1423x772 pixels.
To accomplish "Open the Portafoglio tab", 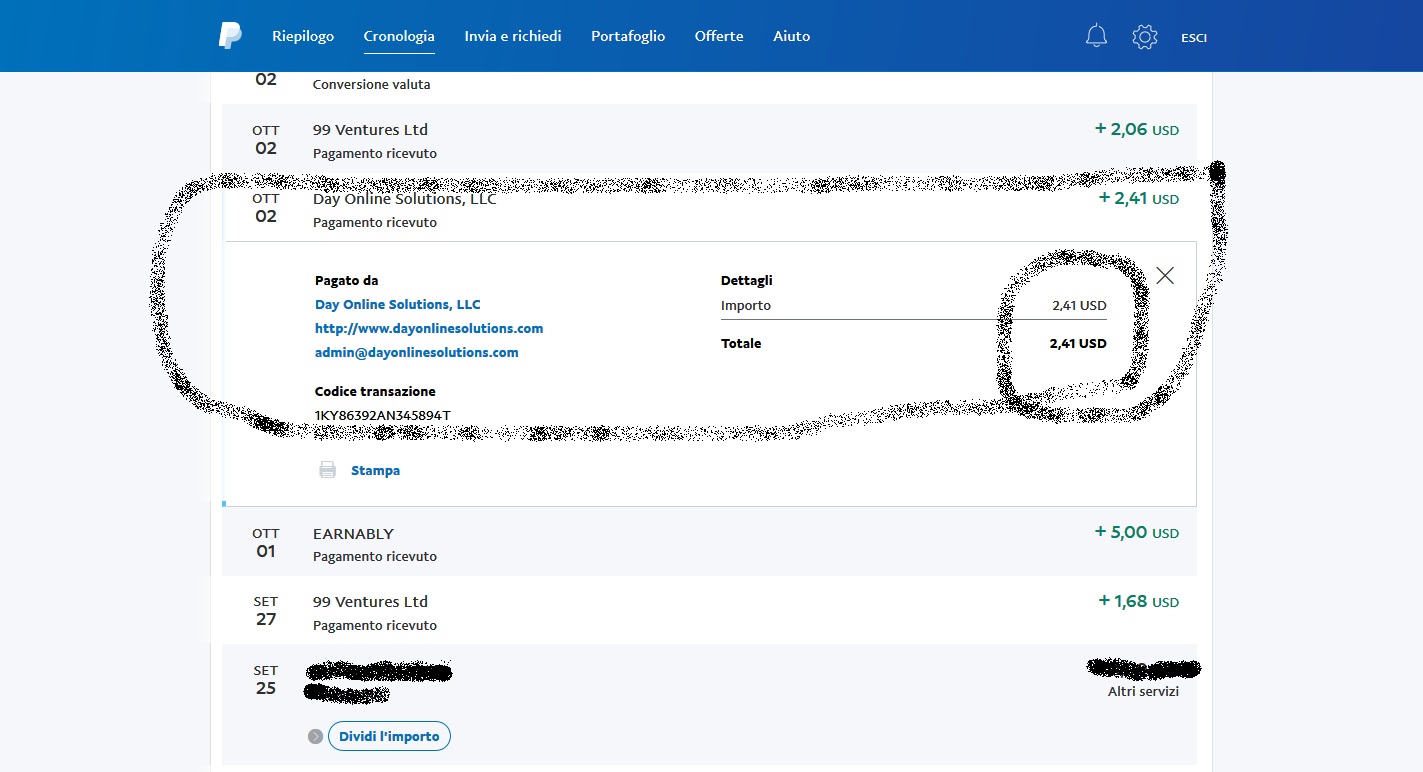I will click(x=628, y=36).
